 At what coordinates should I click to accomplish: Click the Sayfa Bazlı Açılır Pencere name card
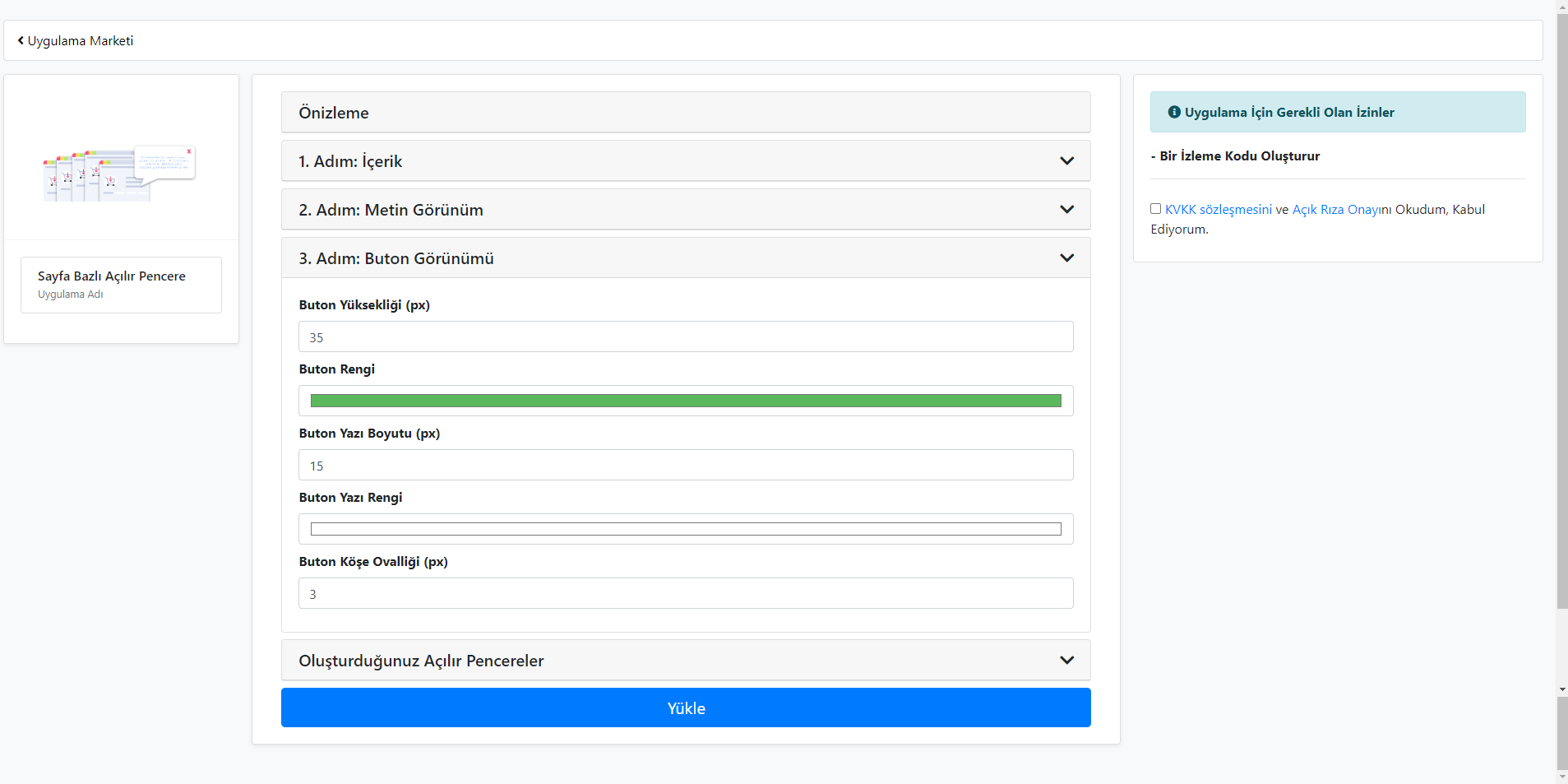pyautogui.click(x=121, y=285)
